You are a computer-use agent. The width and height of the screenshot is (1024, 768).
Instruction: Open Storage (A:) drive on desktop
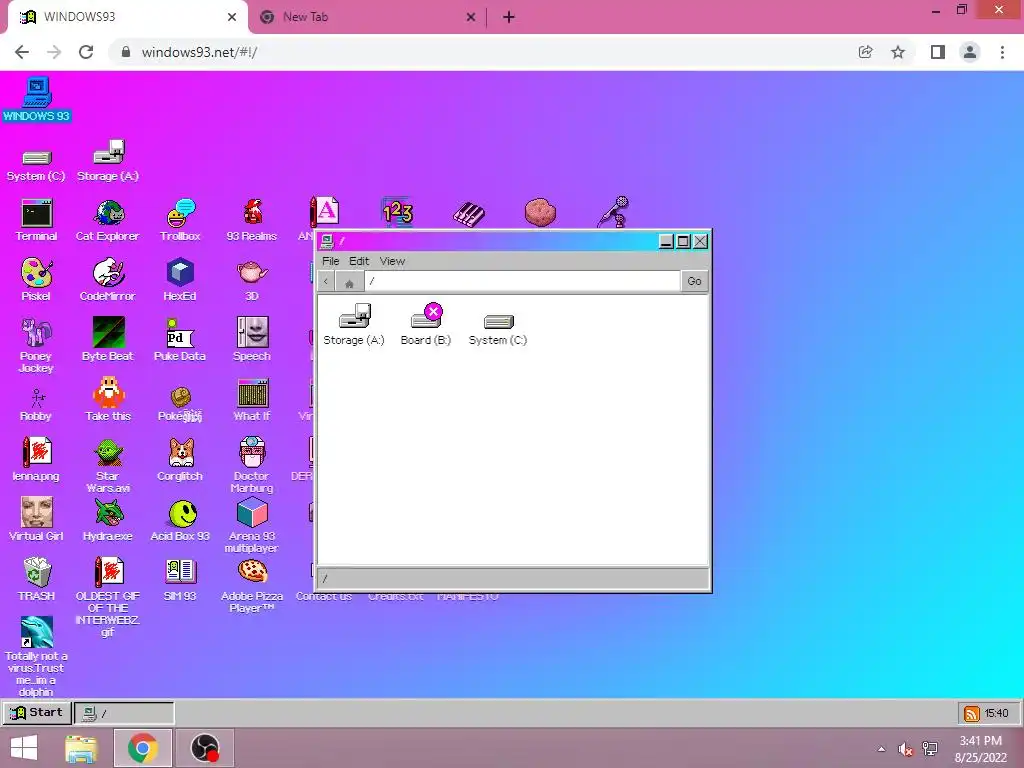[108, 161]
